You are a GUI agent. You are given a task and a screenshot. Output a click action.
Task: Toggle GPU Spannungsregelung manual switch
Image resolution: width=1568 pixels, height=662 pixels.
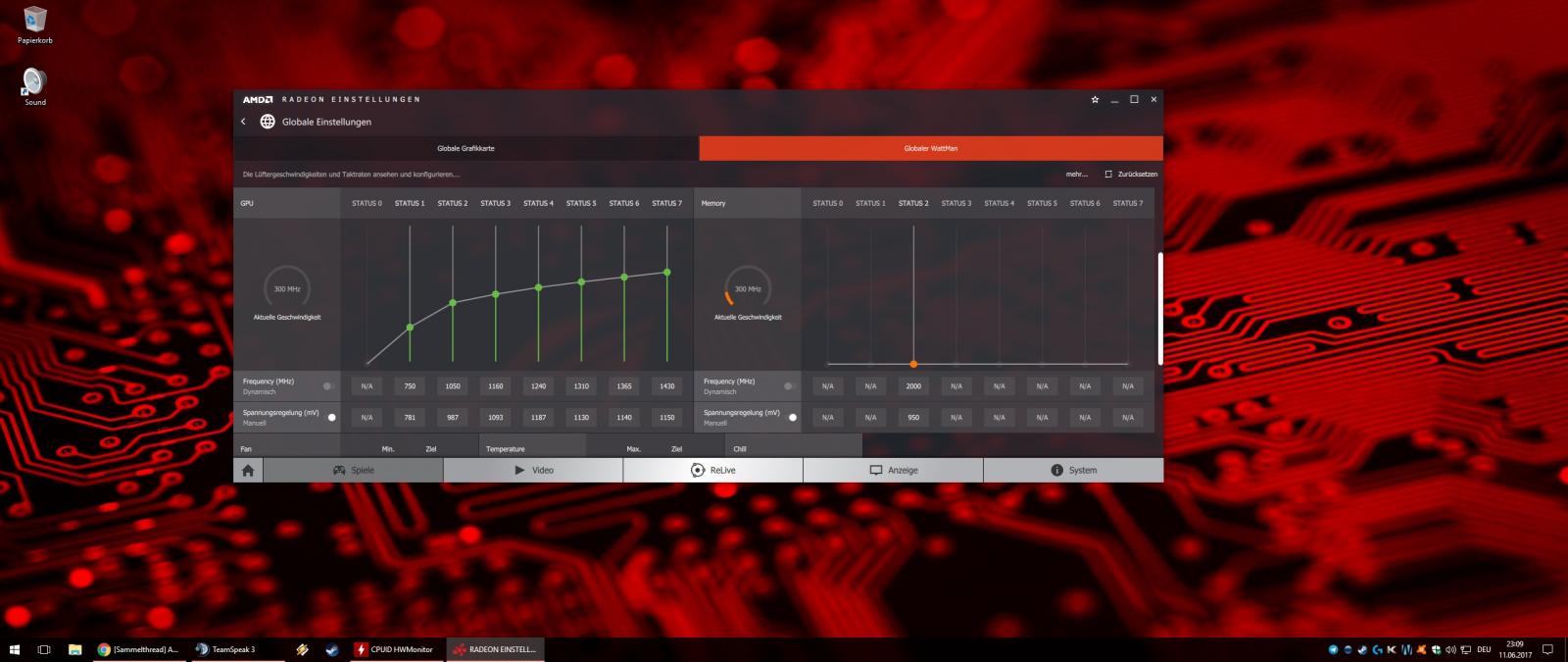(330, 417)
